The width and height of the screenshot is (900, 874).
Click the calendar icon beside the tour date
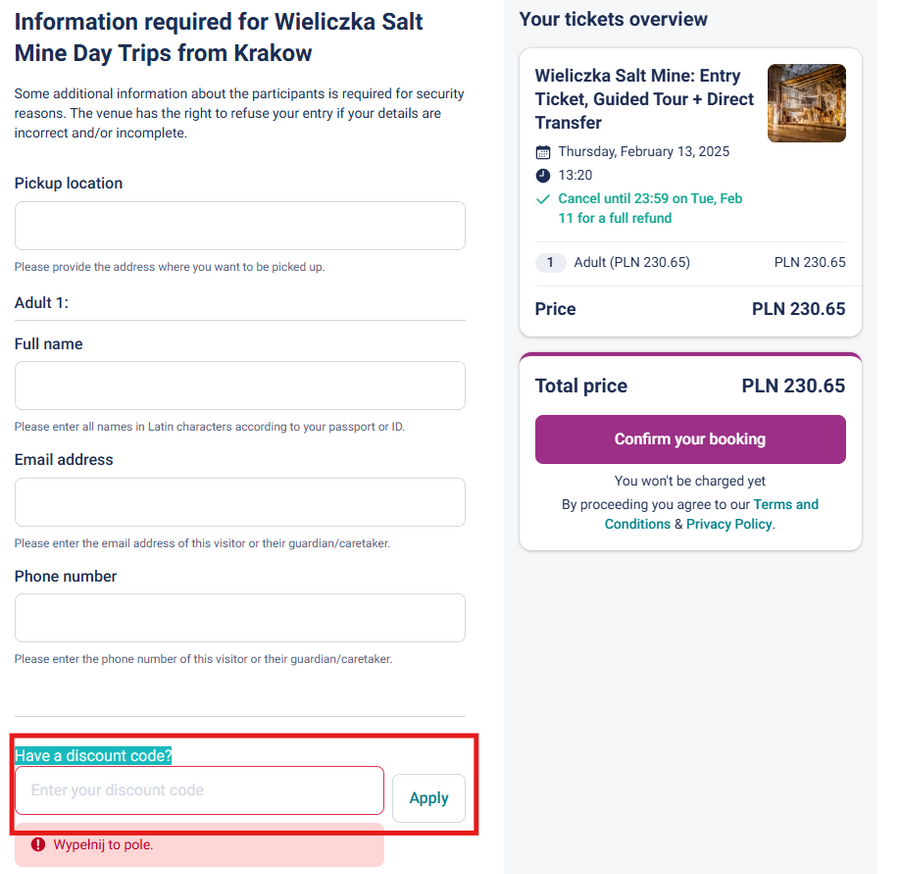click(x=543, y=152)
